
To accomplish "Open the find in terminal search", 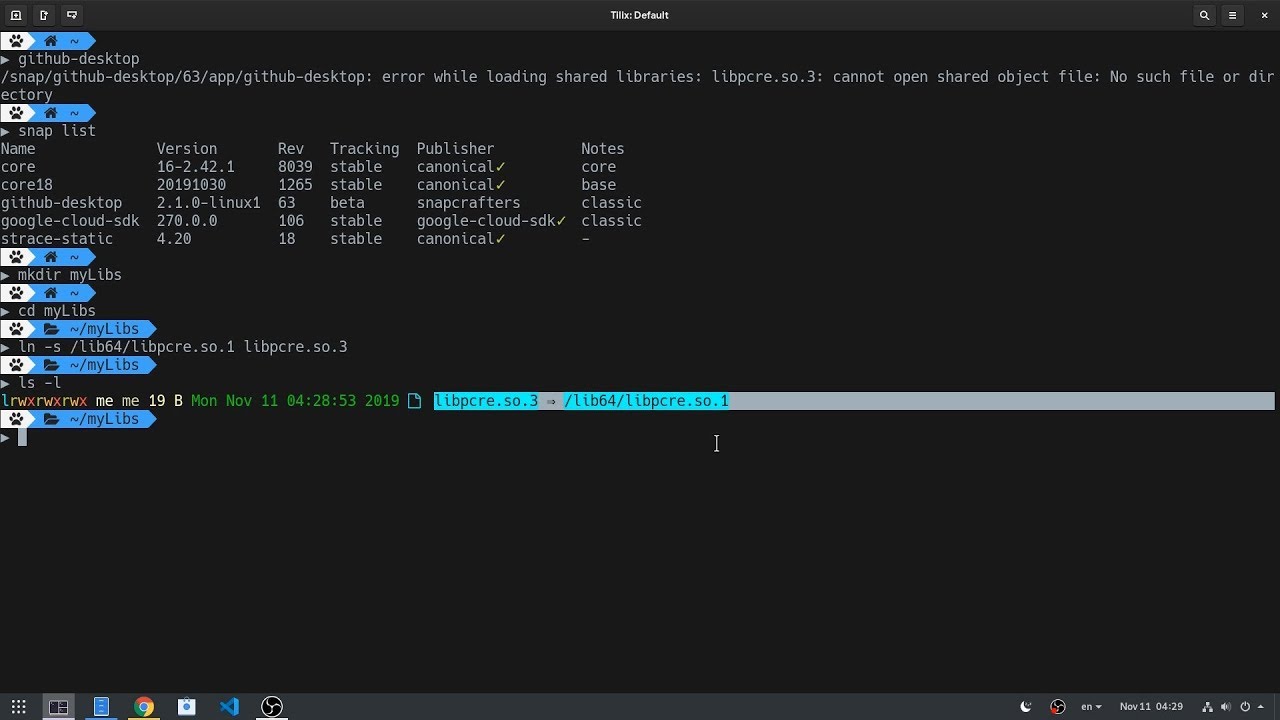I will click(x=1205, y=15).
